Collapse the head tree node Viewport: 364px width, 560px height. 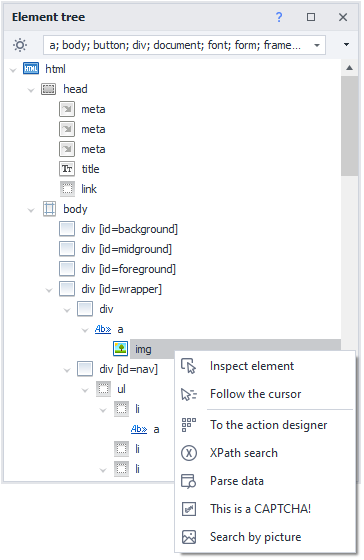31,90
